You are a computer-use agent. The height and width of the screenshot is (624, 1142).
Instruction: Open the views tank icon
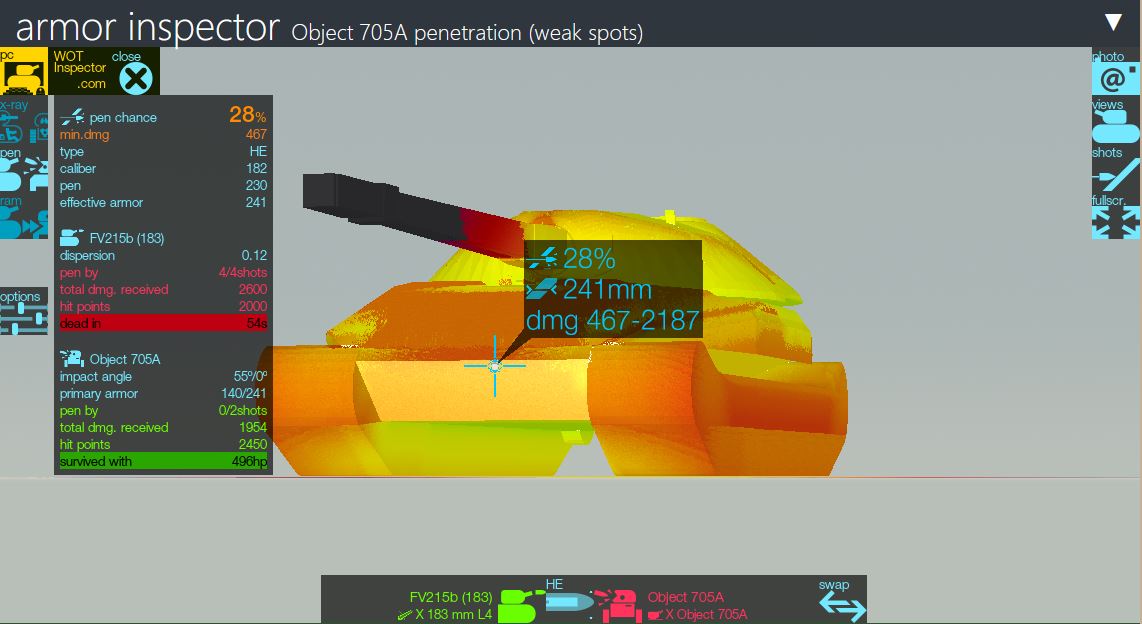click(1115, 127)
